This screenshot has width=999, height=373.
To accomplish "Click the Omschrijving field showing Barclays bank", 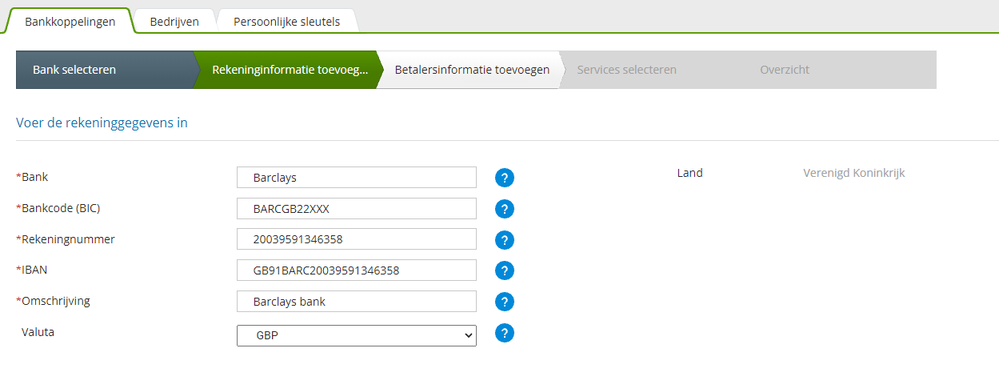I will (357, 302).
